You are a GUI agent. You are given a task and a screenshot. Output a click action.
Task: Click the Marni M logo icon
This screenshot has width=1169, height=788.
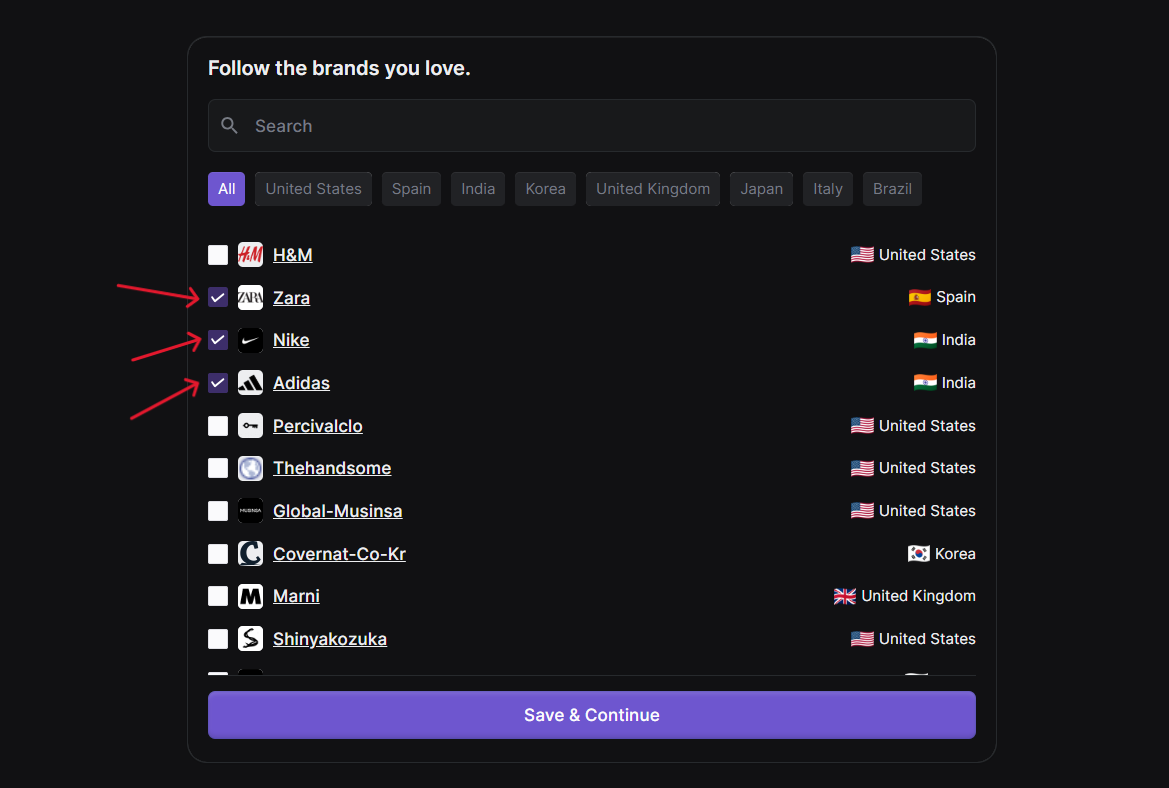250,596
